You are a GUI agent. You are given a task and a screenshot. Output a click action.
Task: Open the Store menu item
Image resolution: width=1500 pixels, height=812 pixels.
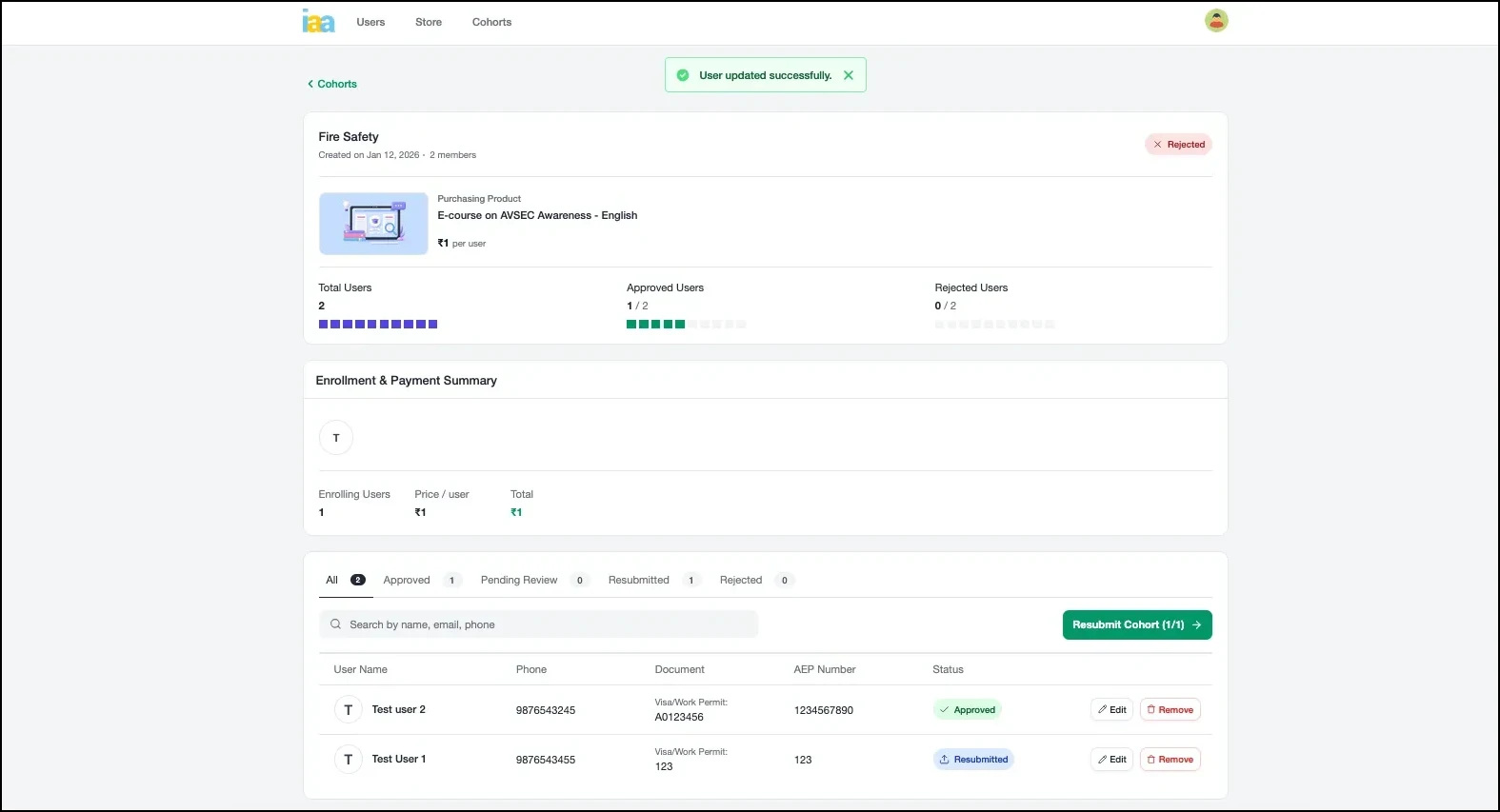point(429,22)
